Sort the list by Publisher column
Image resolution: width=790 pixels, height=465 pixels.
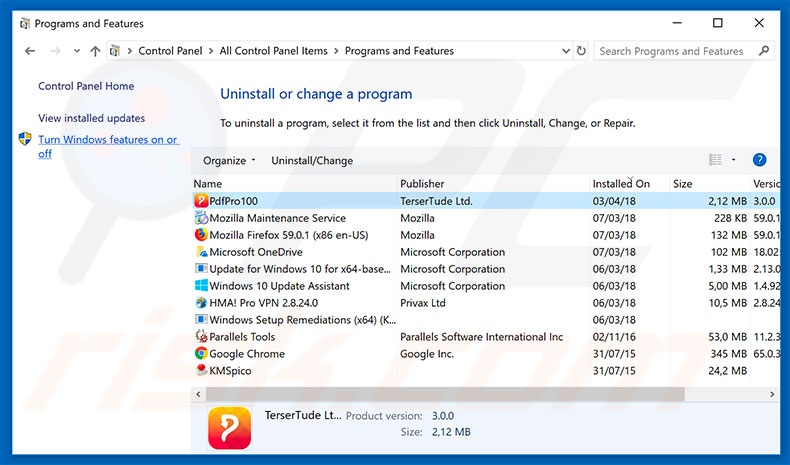[422, 184]
